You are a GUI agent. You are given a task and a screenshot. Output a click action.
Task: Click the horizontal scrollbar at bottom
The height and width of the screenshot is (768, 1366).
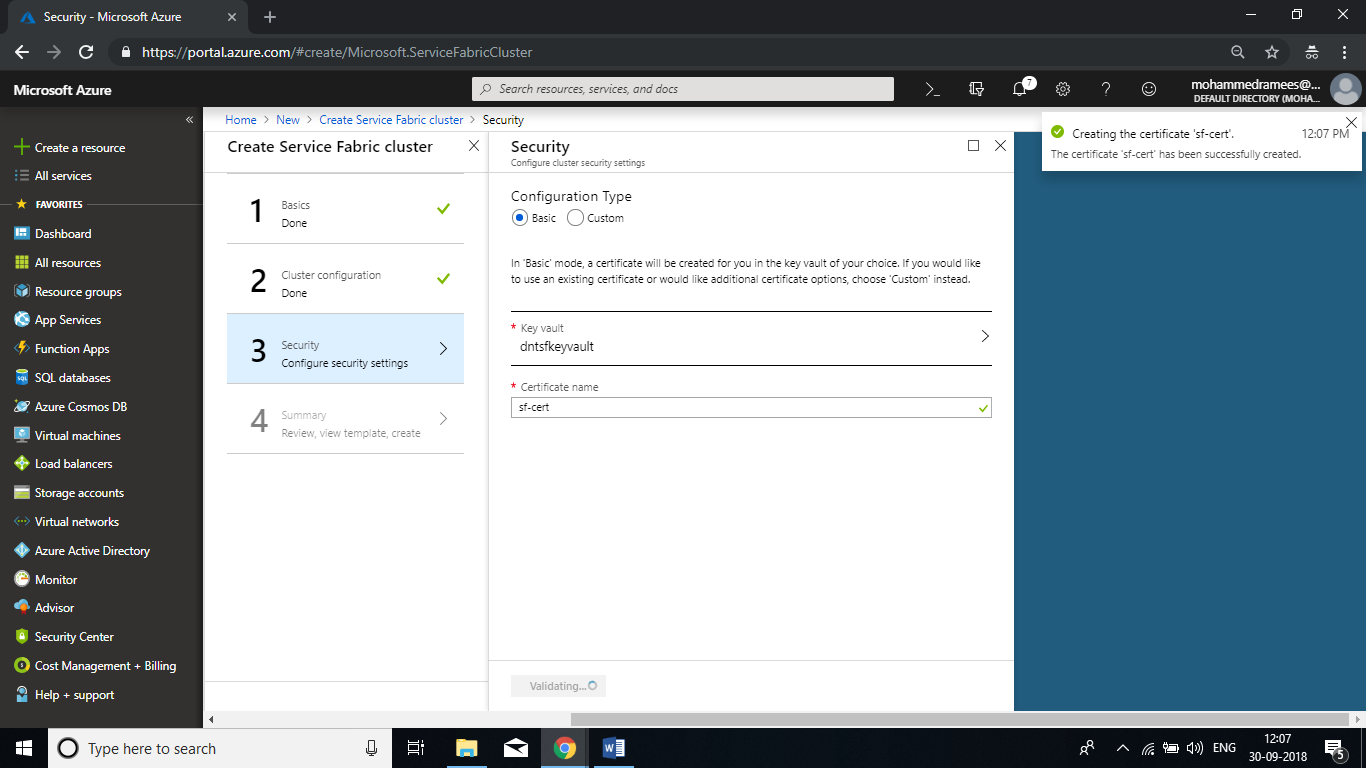click(x=958, y=720)
